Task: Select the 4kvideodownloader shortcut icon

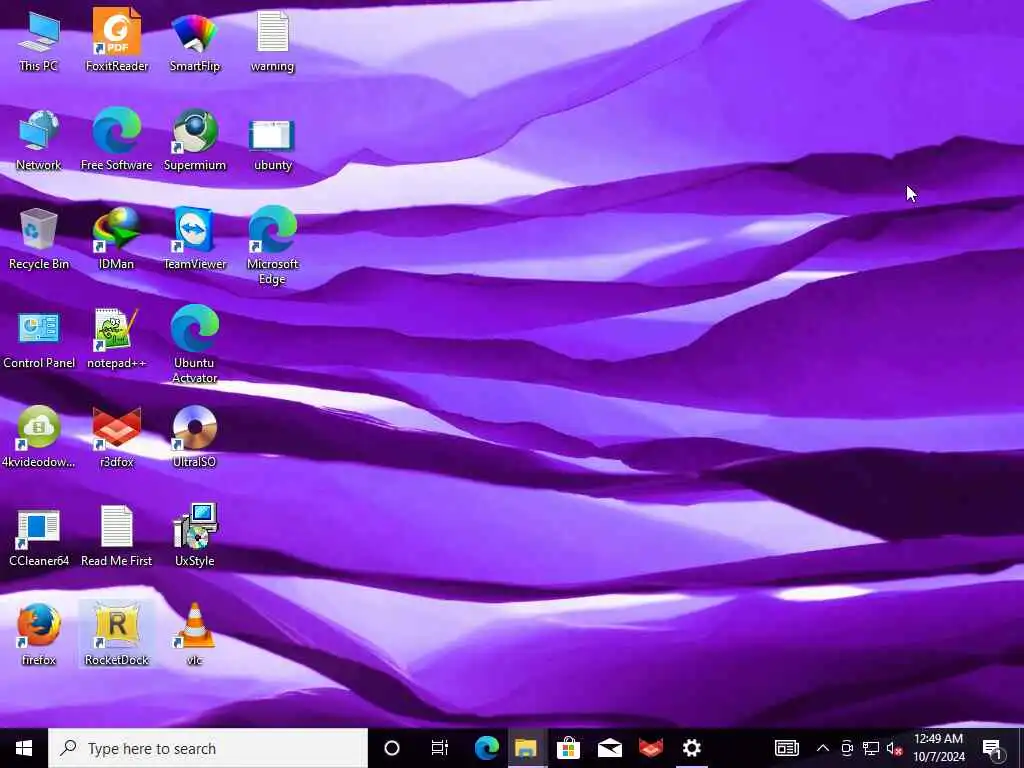Action: 39,437
